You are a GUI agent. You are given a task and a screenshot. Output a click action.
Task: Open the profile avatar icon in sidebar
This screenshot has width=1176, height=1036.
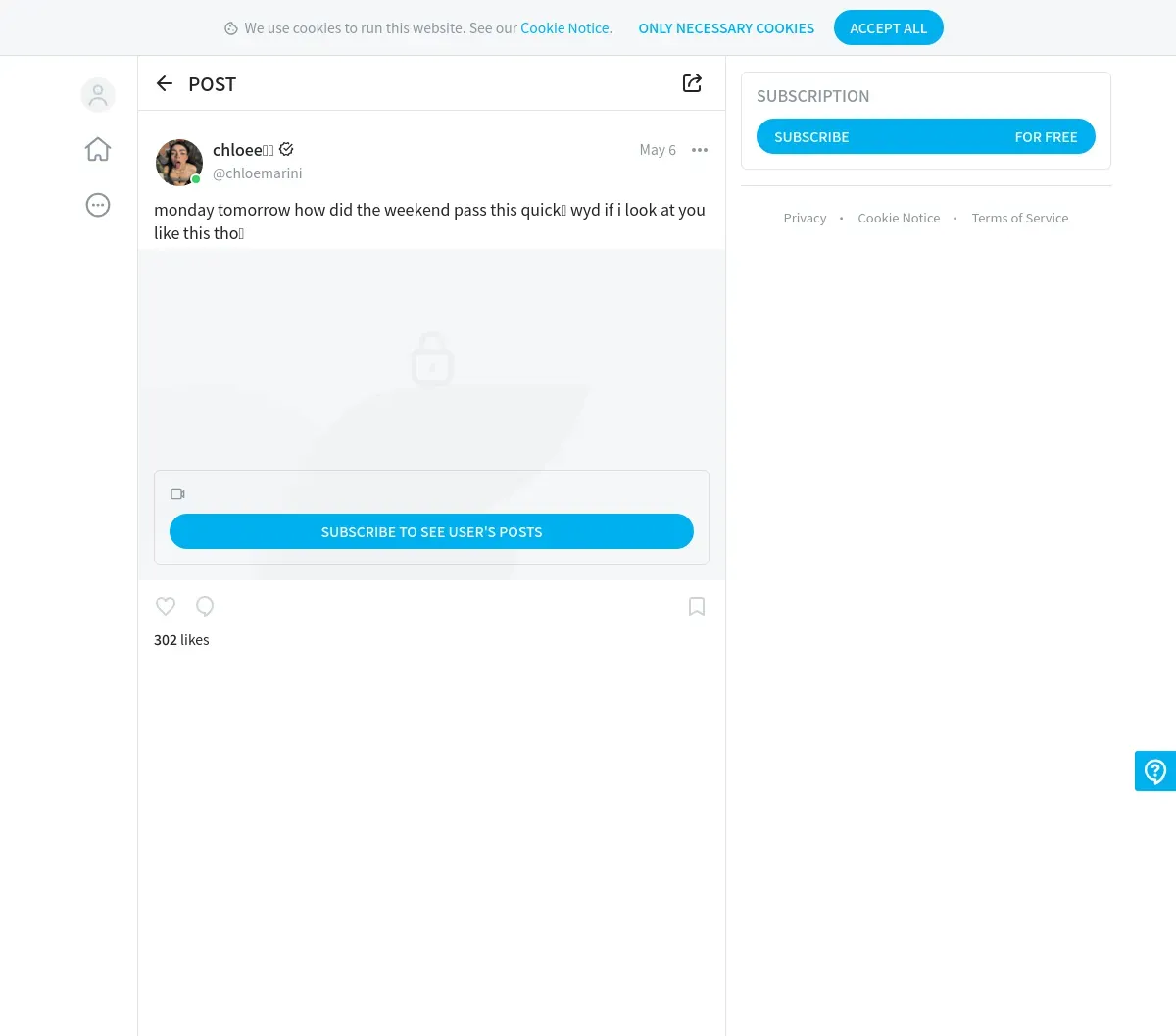tap(98, 95)
